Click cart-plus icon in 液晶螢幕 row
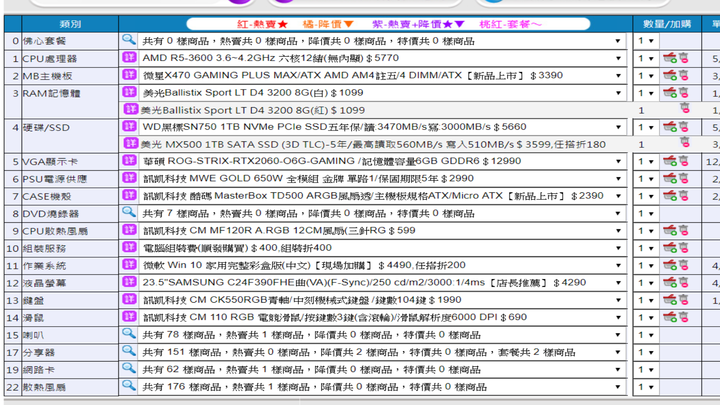This screenshot has width=720, height=405. tap(670, 282)
